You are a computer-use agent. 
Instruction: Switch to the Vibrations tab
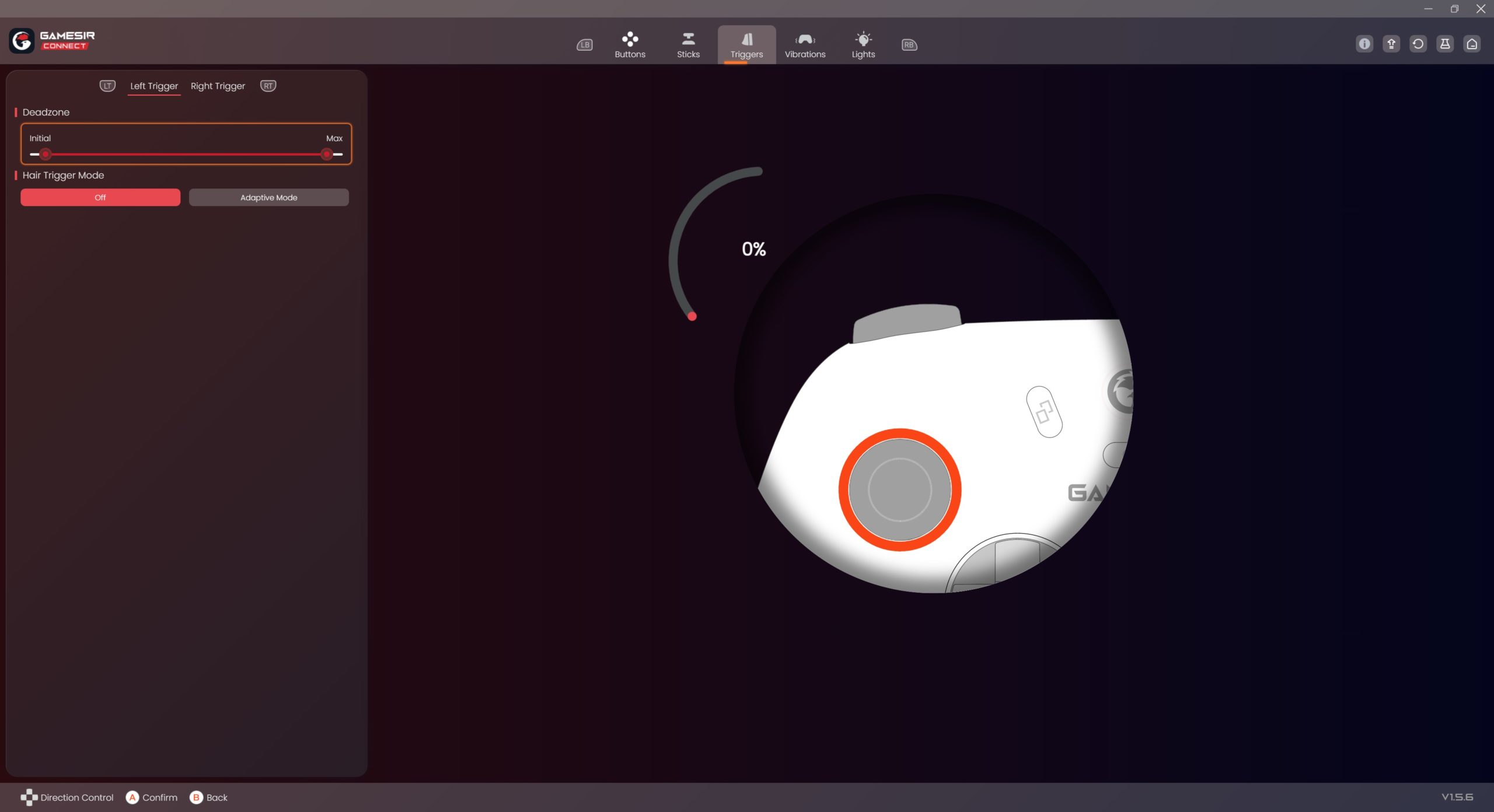(x=805, y=45)
